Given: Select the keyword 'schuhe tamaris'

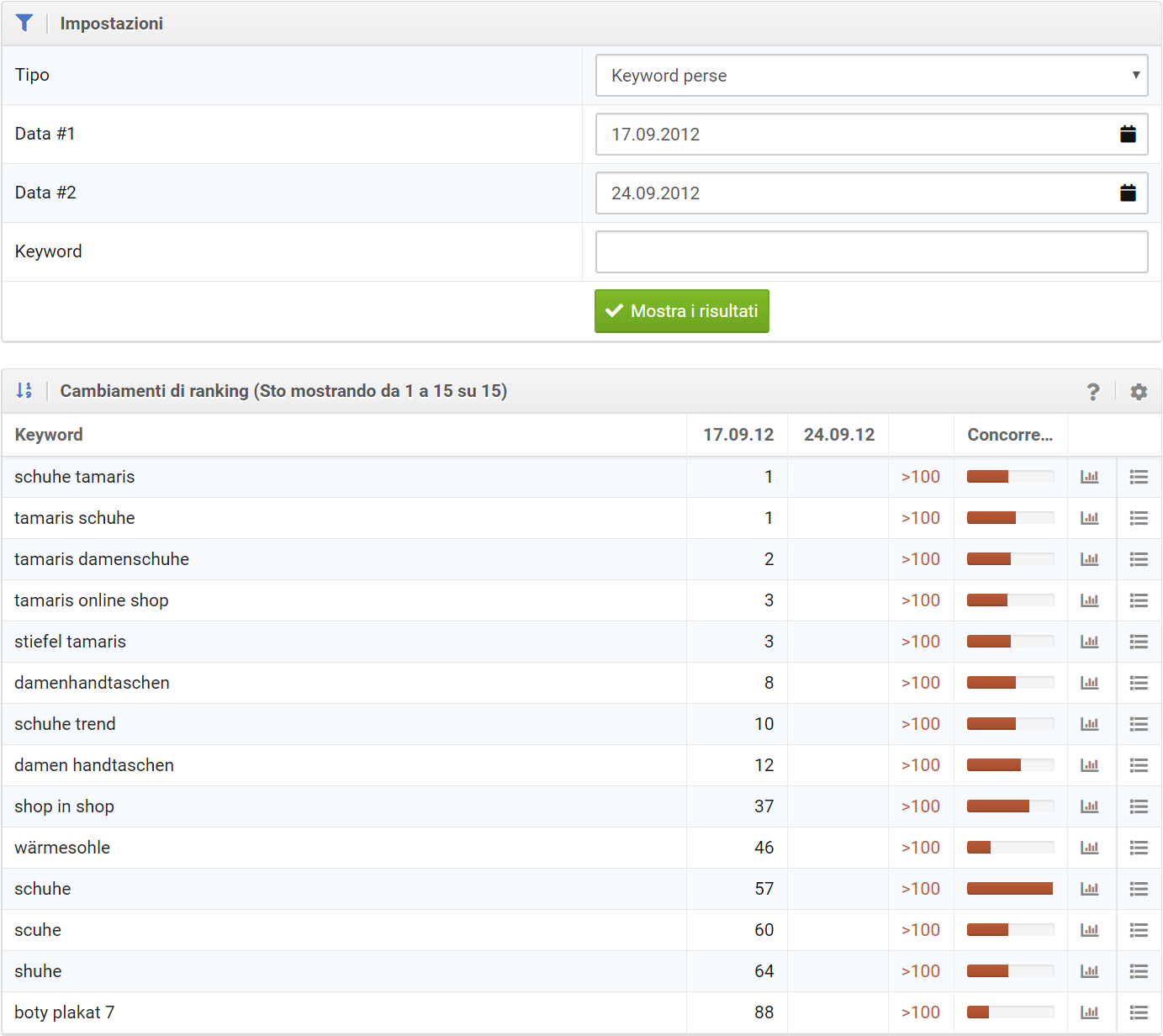Looking at the screenshot, I should (x=75, y=477).
